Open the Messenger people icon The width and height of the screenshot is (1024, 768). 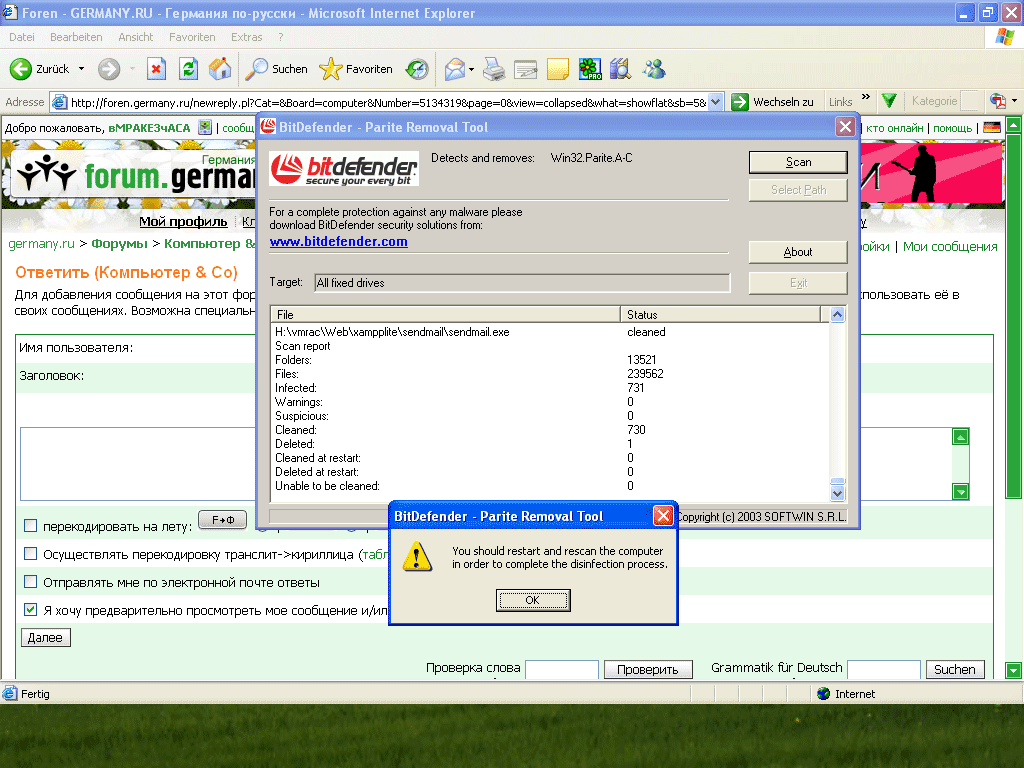654,69
